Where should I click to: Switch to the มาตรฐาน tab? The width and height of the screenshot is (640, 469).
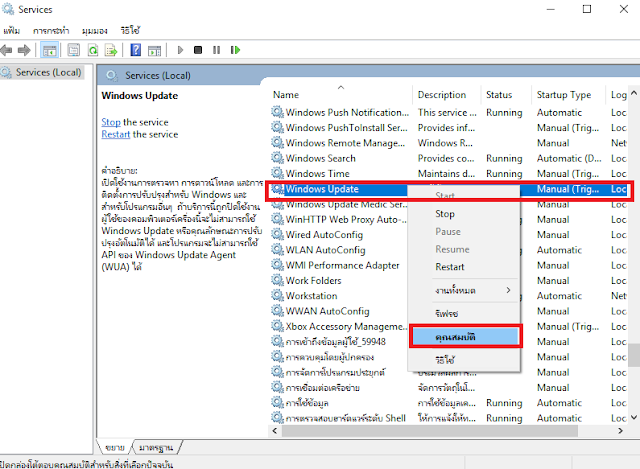pyautogui.click(x=156, y=448)
